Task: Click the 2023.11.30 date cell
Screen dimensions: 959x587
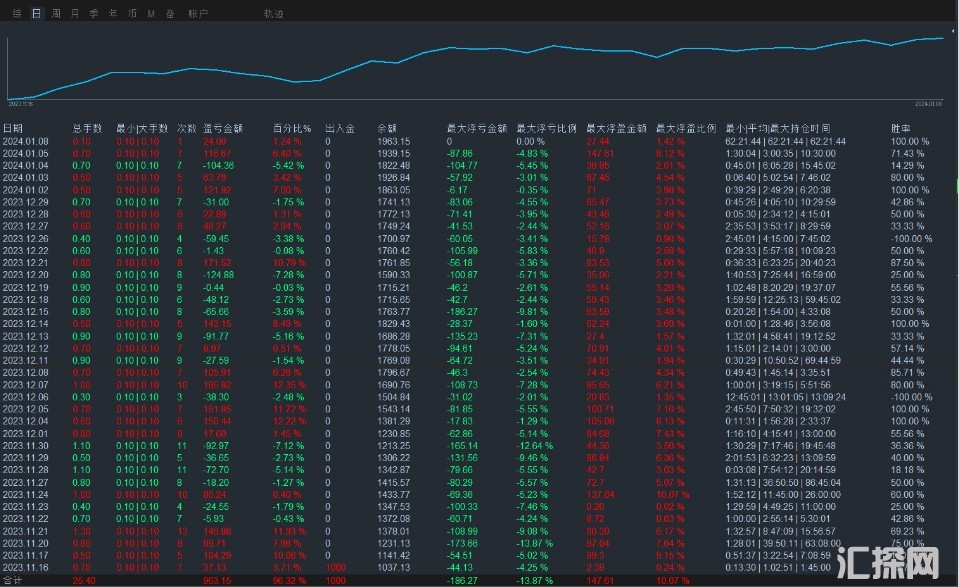Action: coord(26,446)
